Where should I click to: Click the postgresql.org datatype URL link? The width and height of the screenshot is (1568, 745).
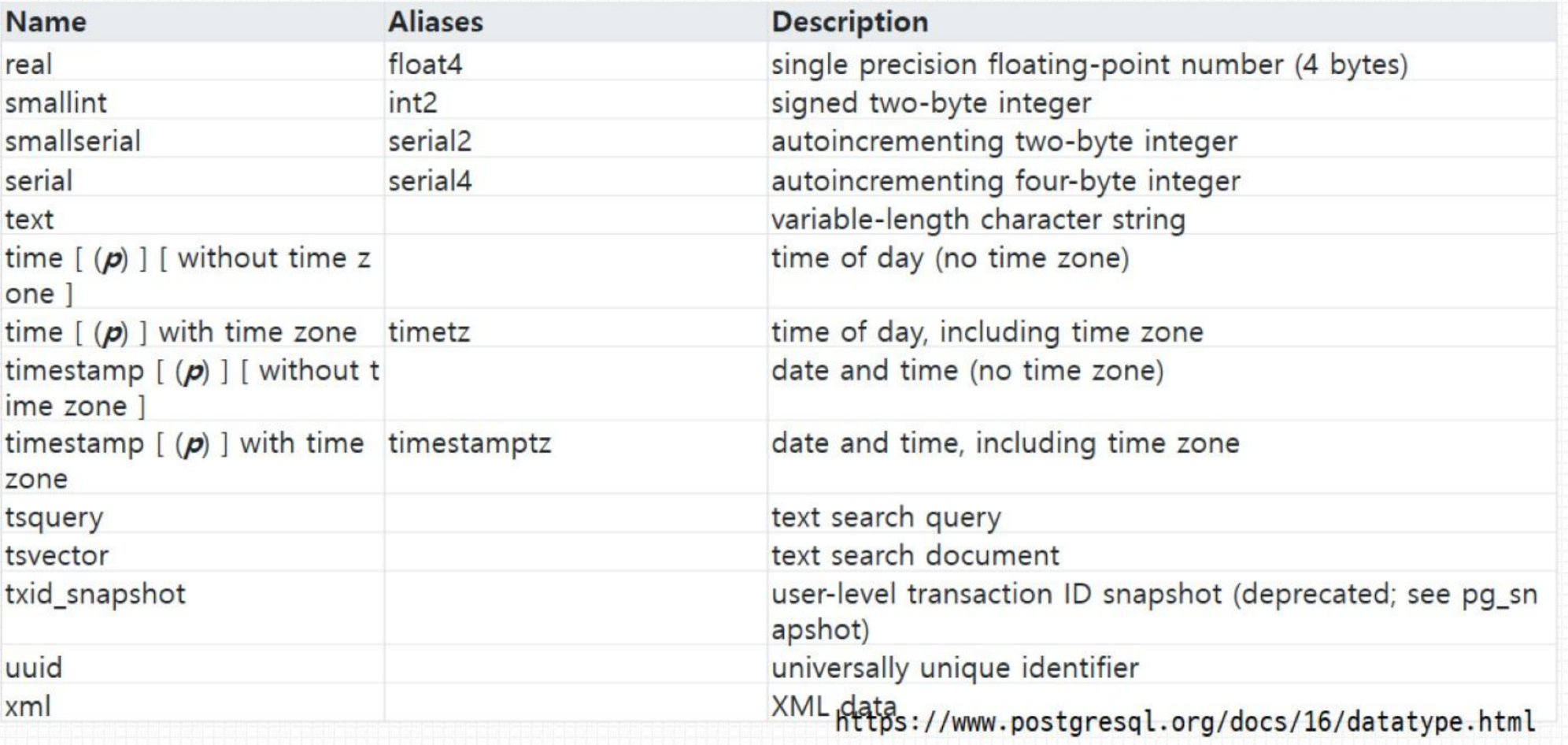[1185, 721]
